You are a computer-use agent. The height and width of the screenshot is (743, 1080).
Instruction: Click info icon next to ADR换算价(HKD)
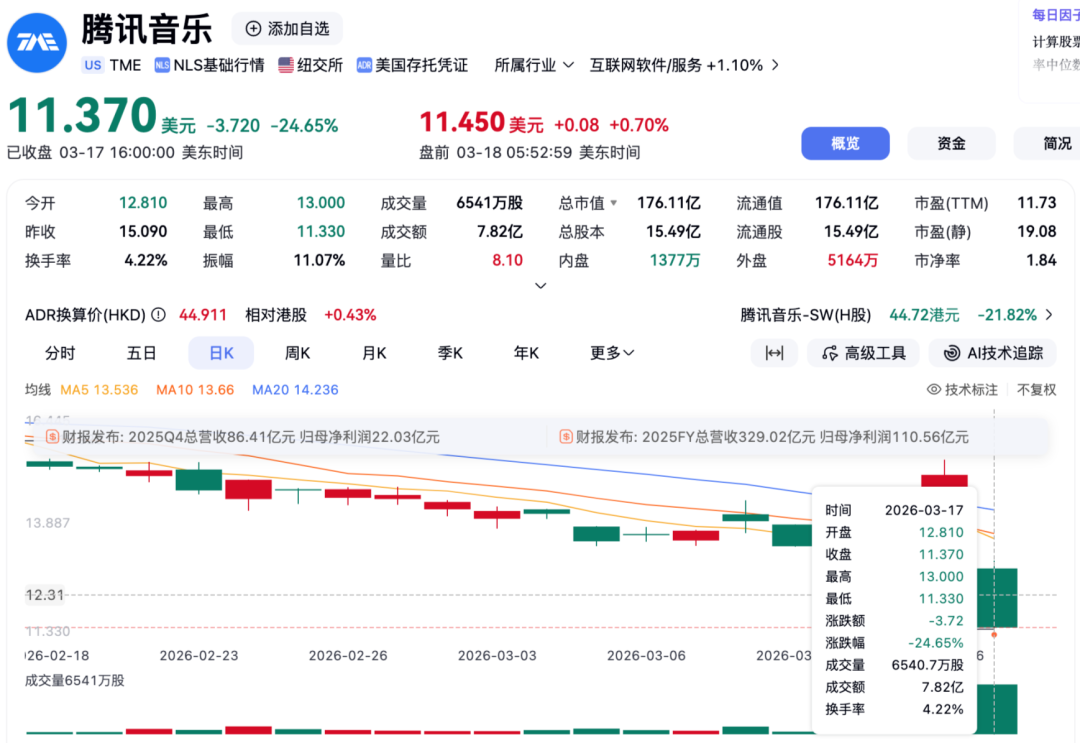click(x=158, y=315)
